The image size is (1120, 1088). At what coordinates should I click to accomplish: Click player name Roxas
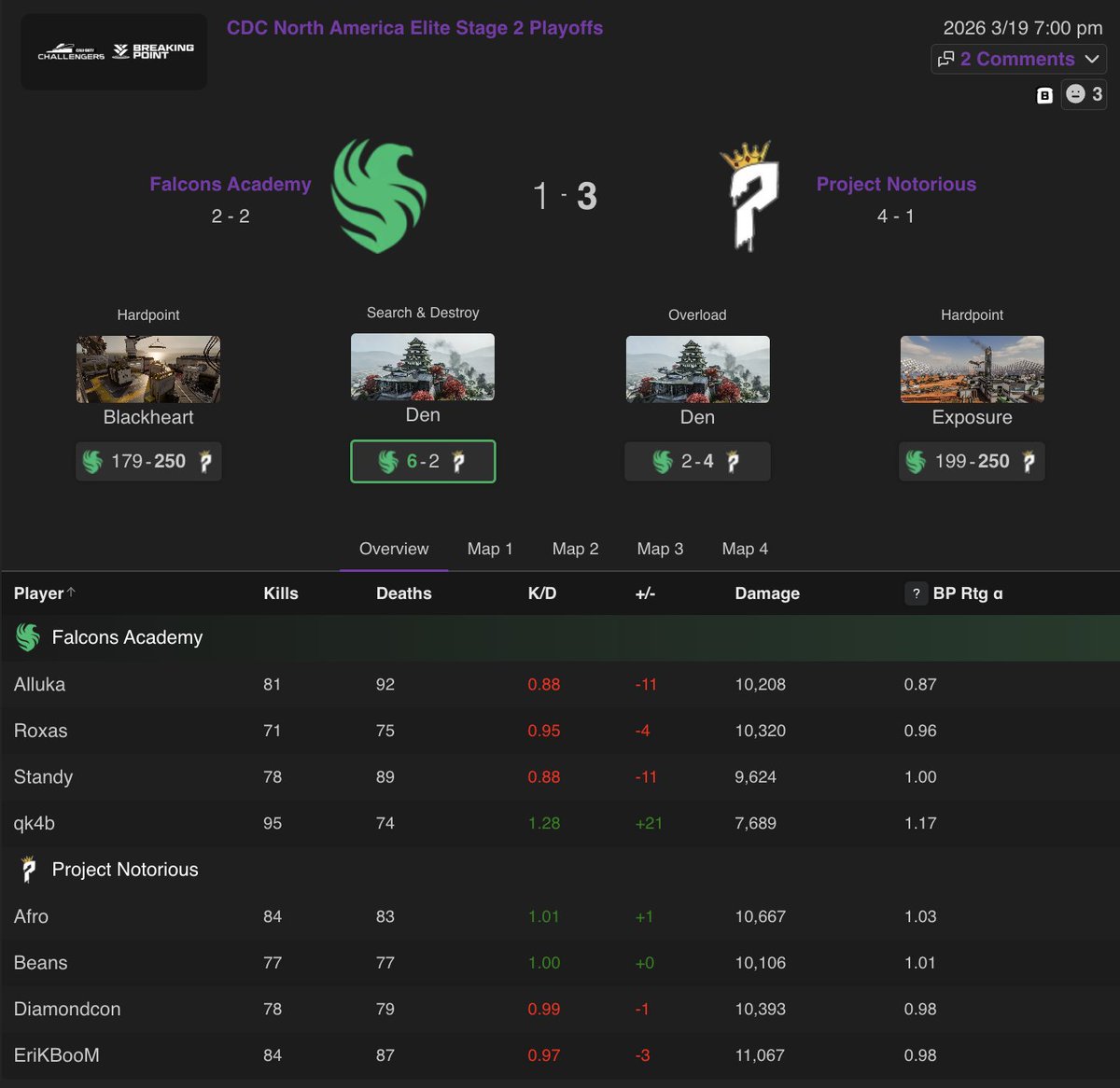[x=40, y=731]
